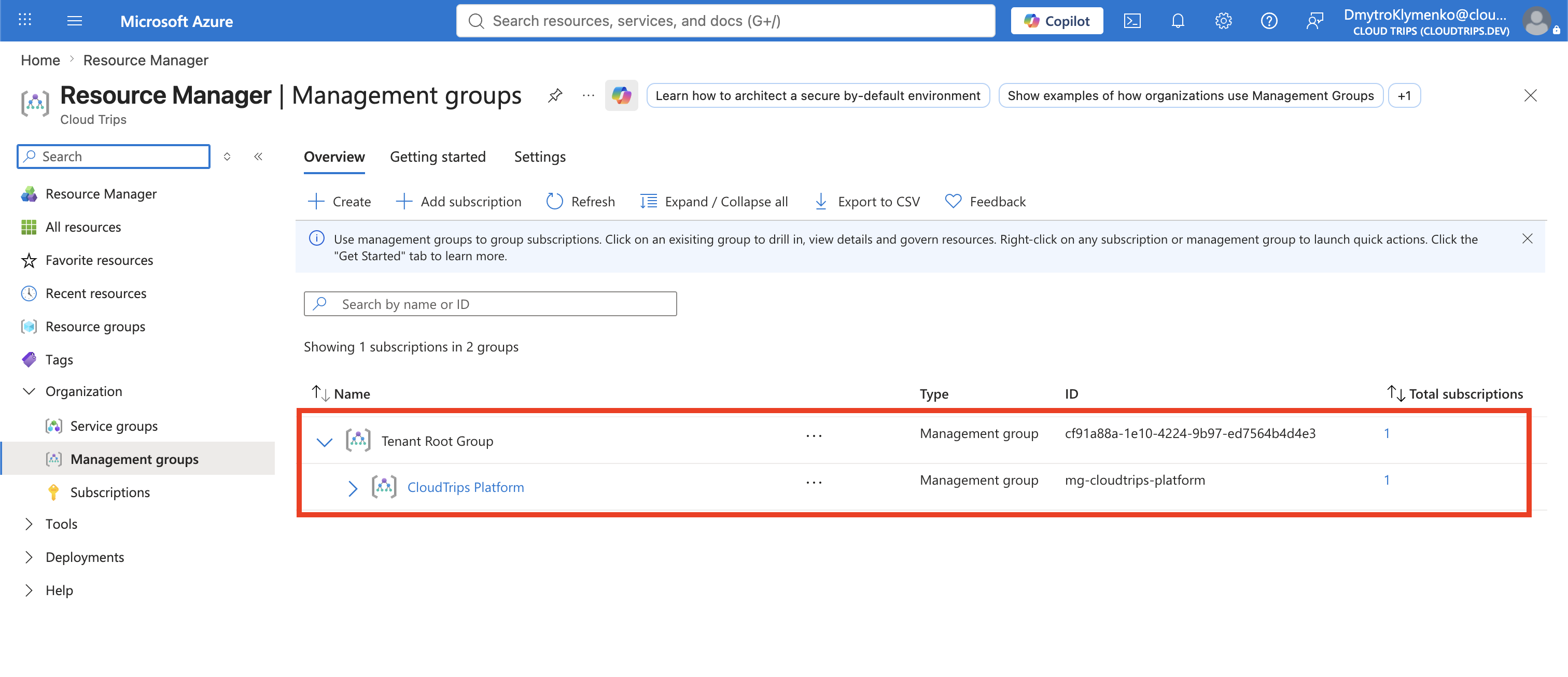Open the Help question mark menu

pos(1268,21)
